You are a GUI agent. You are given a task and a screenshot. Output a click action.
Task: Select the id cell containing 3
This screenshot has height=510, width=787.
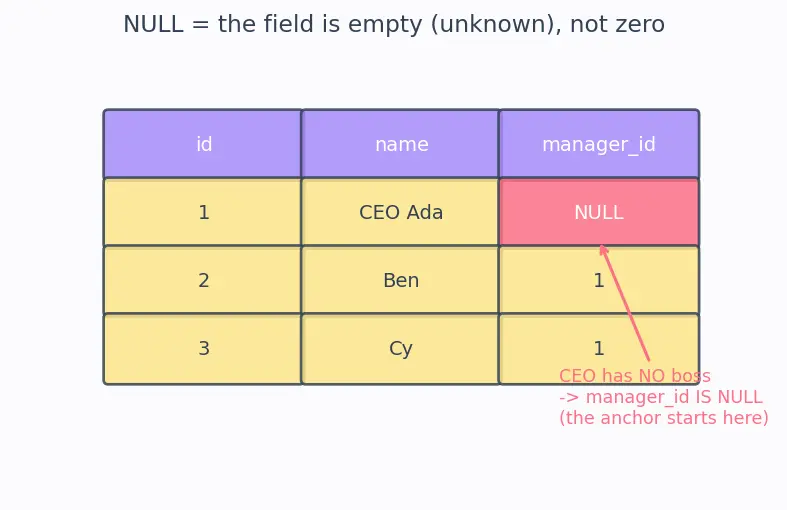click(x=203, y=349)
